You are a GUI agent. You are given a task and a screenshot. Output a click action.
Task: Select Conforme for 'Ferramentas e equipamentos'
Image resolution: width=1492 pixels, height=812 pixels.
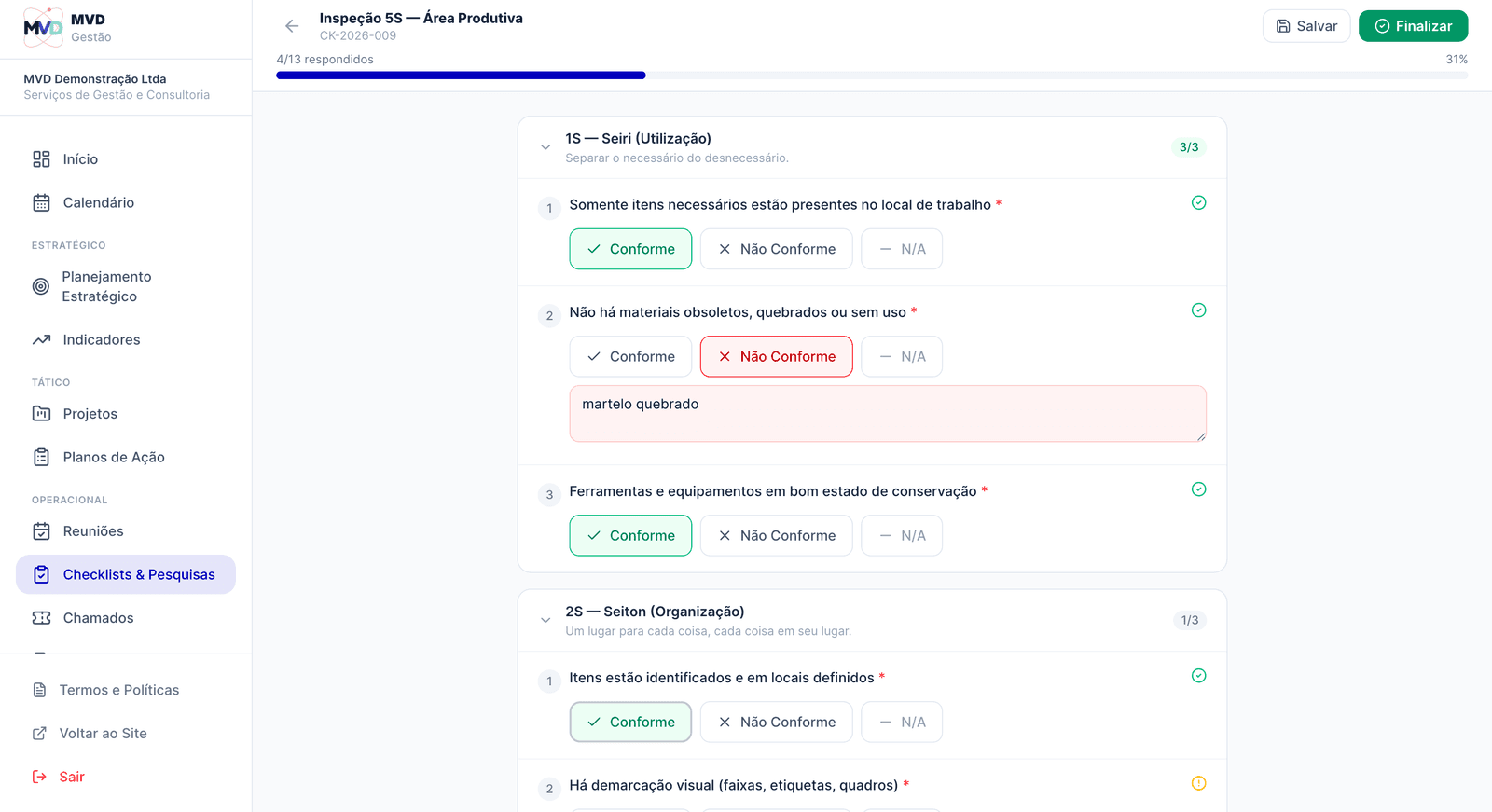pyautogui.click(x=630, y=535)
